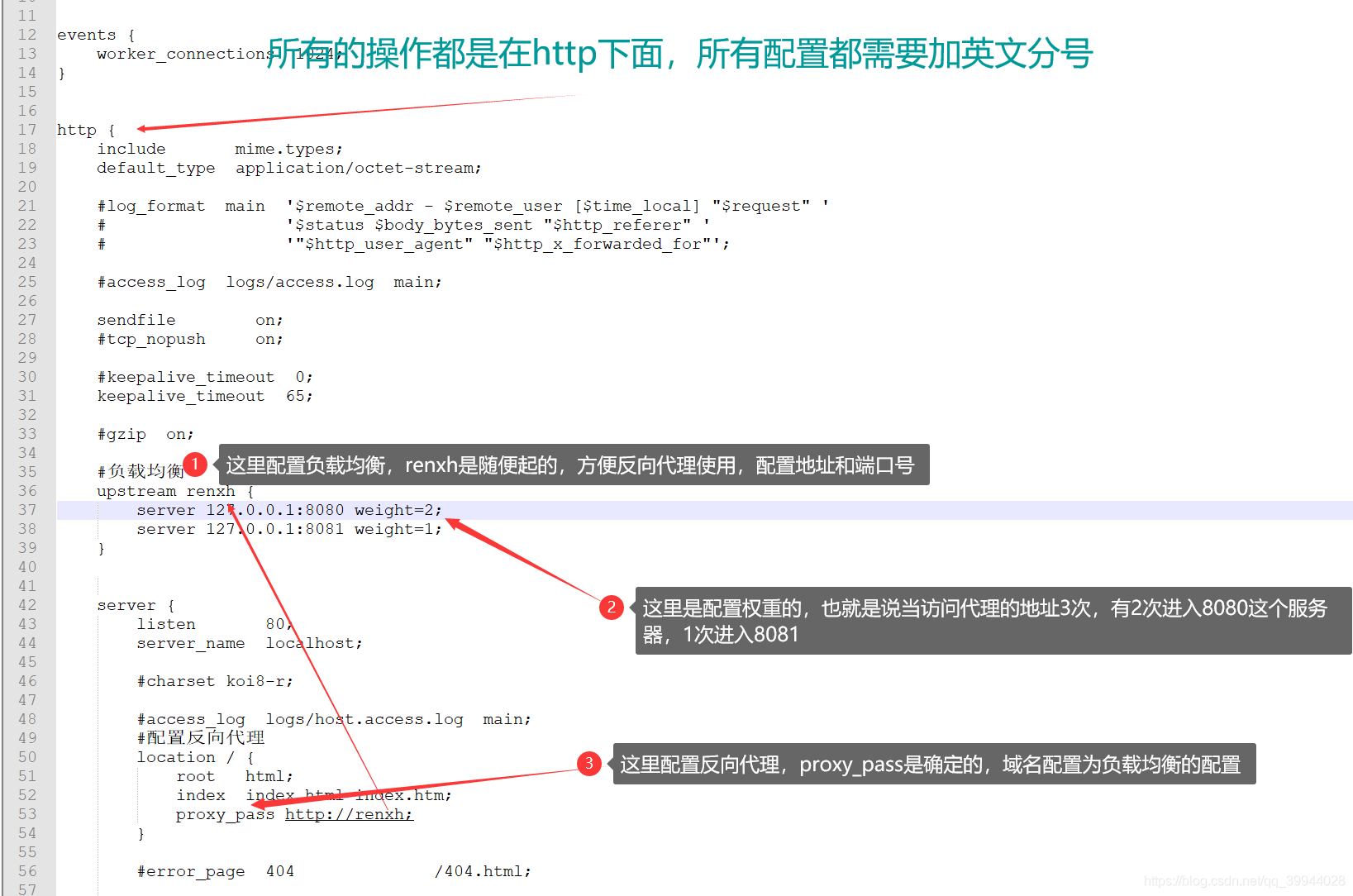Screen dimensions: 1353x896
Task: Select the "mime.types;" value
Action: click(288, 149)
